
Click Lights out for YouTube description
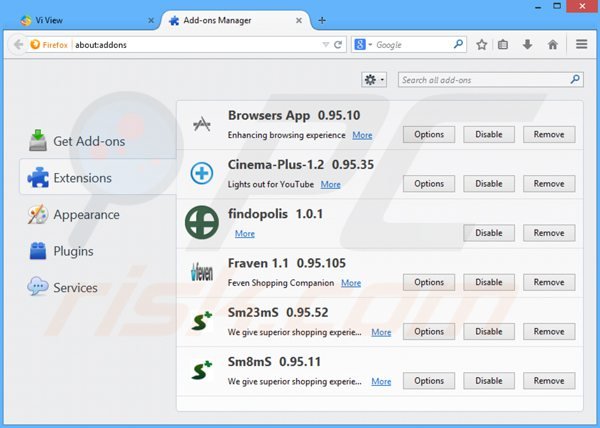click(x=271, y=184)
